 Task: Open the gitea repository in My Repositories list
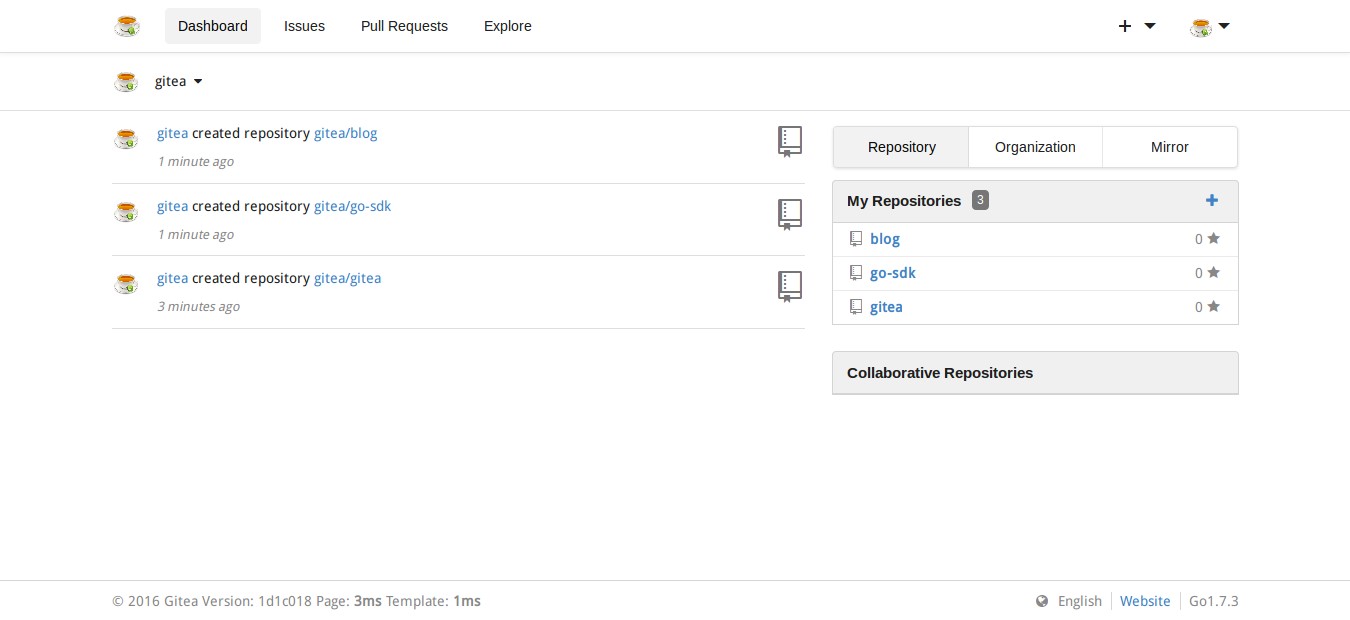click(886, 307)
